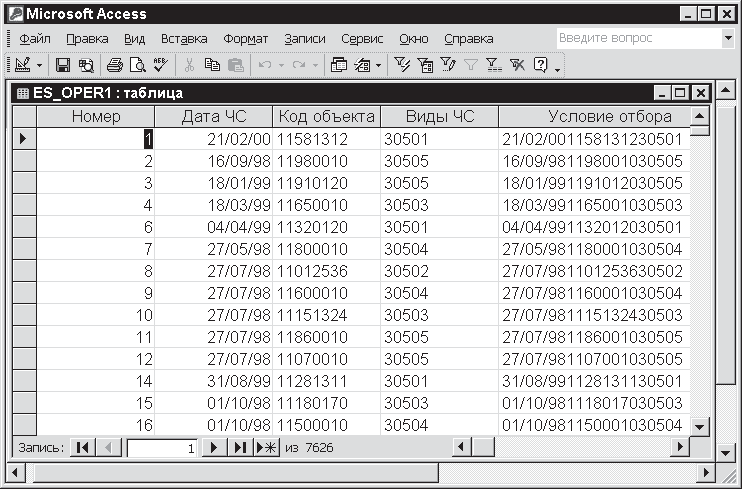Click the Copy icon in the toolbar
The width and height of the screenshot is (742, 489).
(x=212, y=65)
